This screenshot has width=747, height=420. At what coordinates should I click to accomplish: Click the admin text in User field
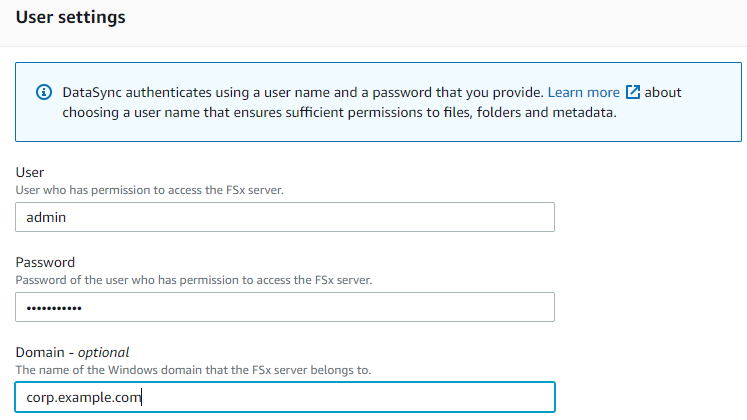pyautogui.click(x=46, y=217)
